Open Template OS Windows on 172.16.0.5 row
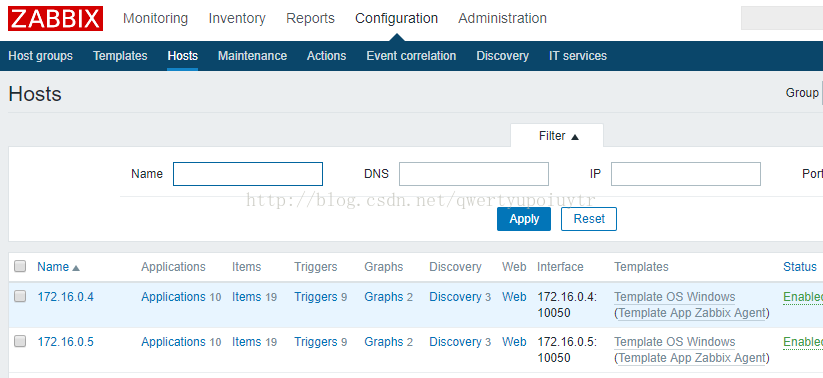 tap(674, 342)
